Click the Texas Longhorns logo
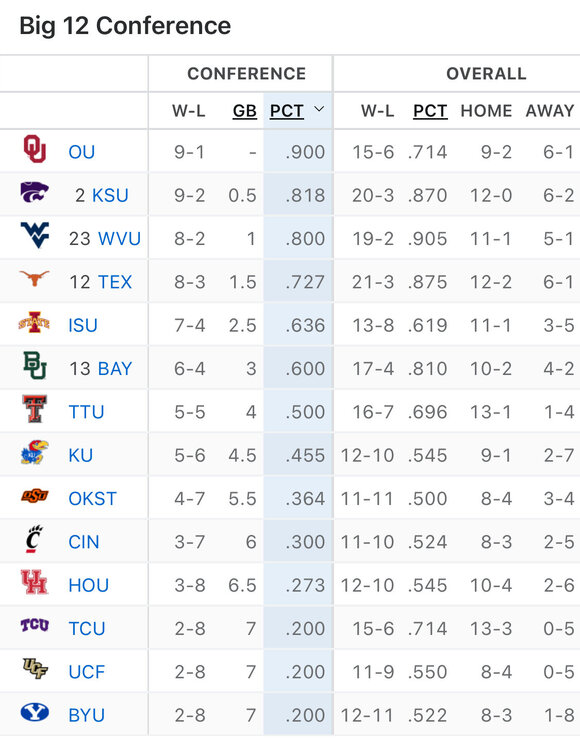580x750 pixels. coord(34,277)
